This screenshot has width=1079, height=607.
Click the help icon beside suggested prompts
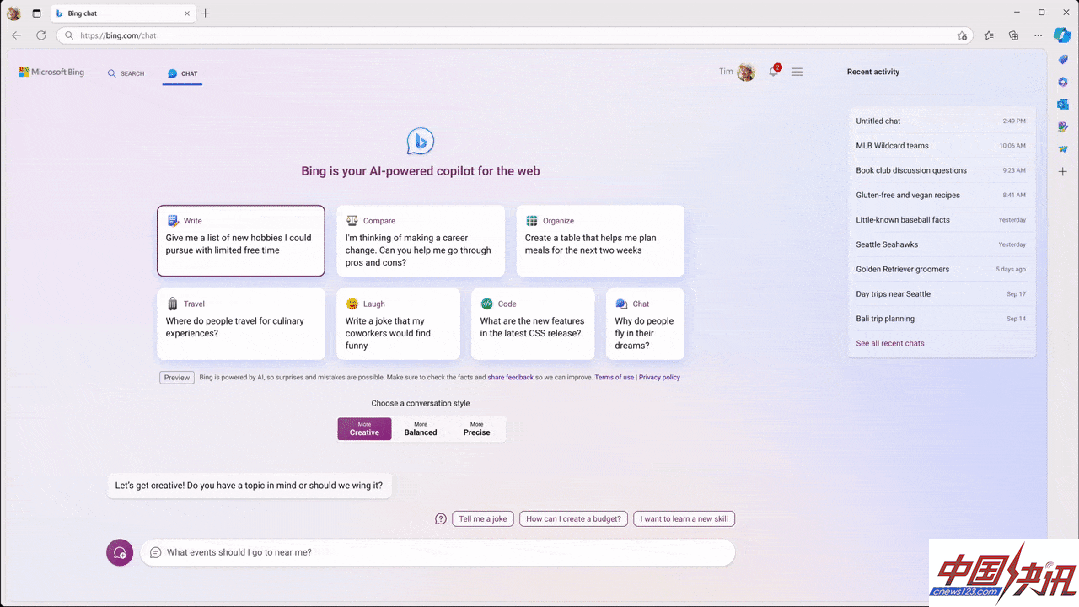(x=440, y=519)
